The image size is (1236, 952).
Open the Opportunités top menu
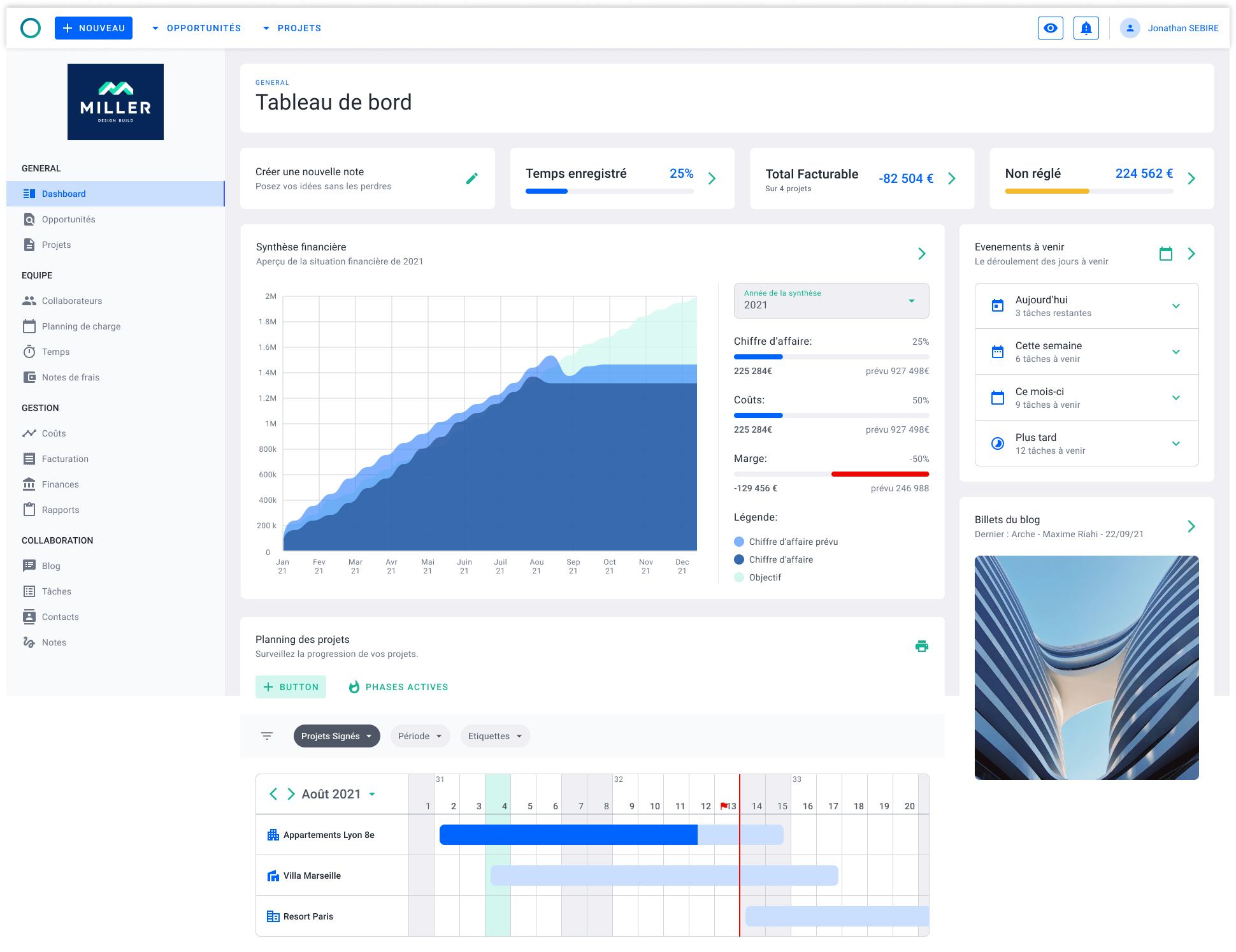point(196,28)
